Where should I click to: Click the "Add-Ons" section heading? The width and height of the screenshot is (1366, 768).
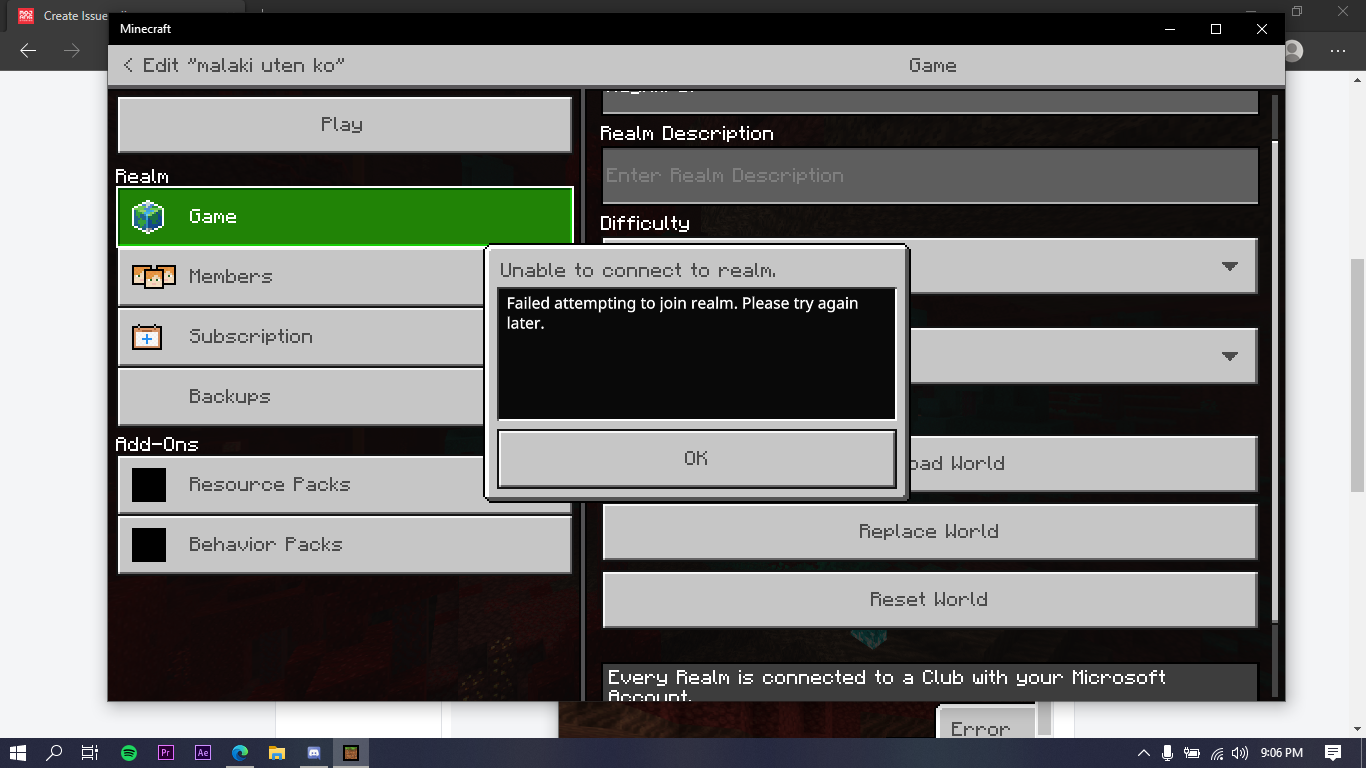[x=157, y=444]
